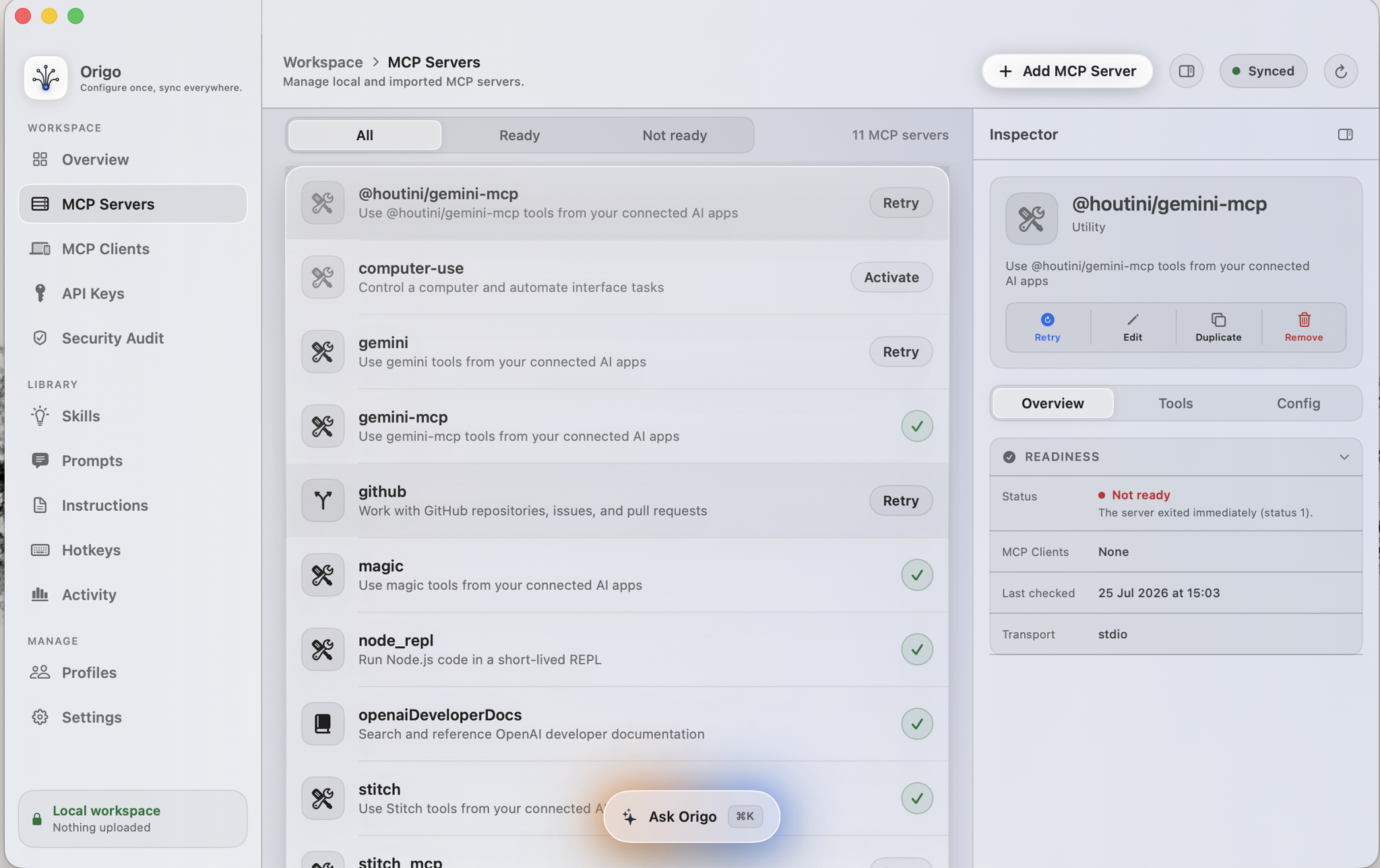The image size is (1380, 868).
Task: Click the Add MCP Server button
Action: pos(1067,71)
